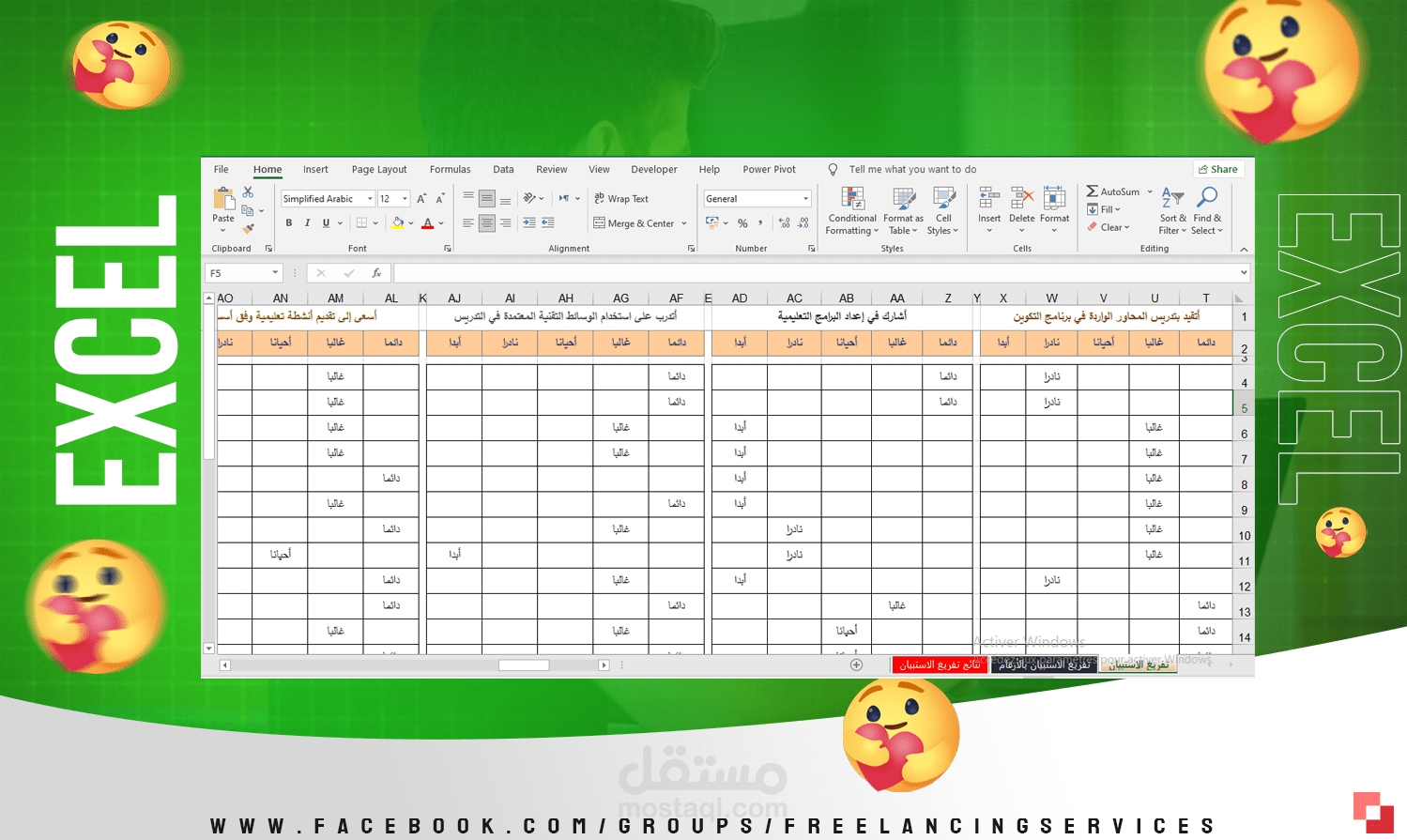Click the Sort & Filter icon

point(1172,197)
